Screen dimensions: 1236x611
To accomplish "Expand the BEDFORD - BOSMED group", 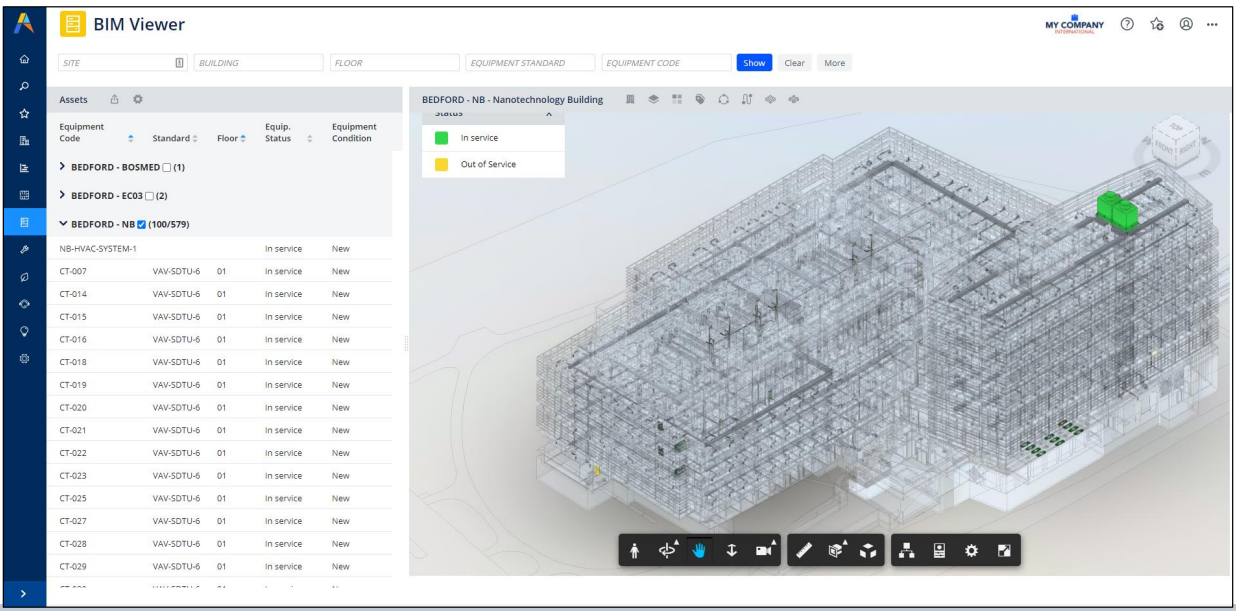I will [x=64, y=165].
